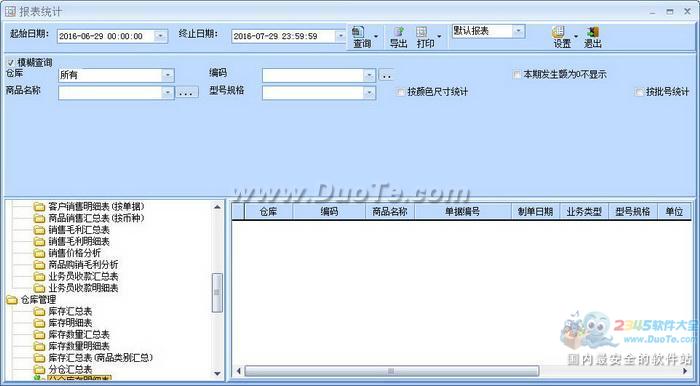Click the 退出 exit icon
700x386 pixels.
[x=592, y=32]
